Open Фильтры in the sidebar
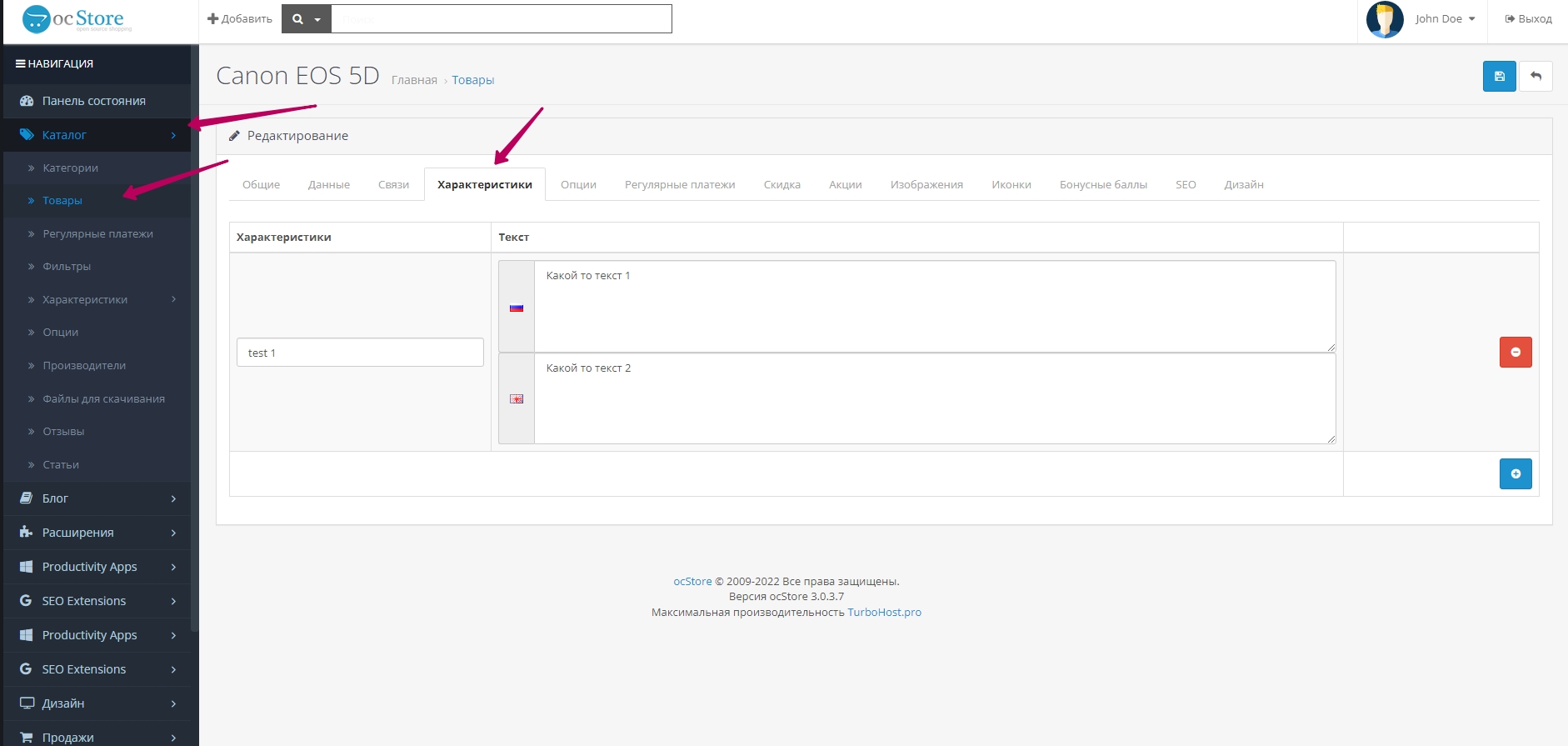Screen dimensions: 1568x746 pyautogui.click(x=67, y=267)
